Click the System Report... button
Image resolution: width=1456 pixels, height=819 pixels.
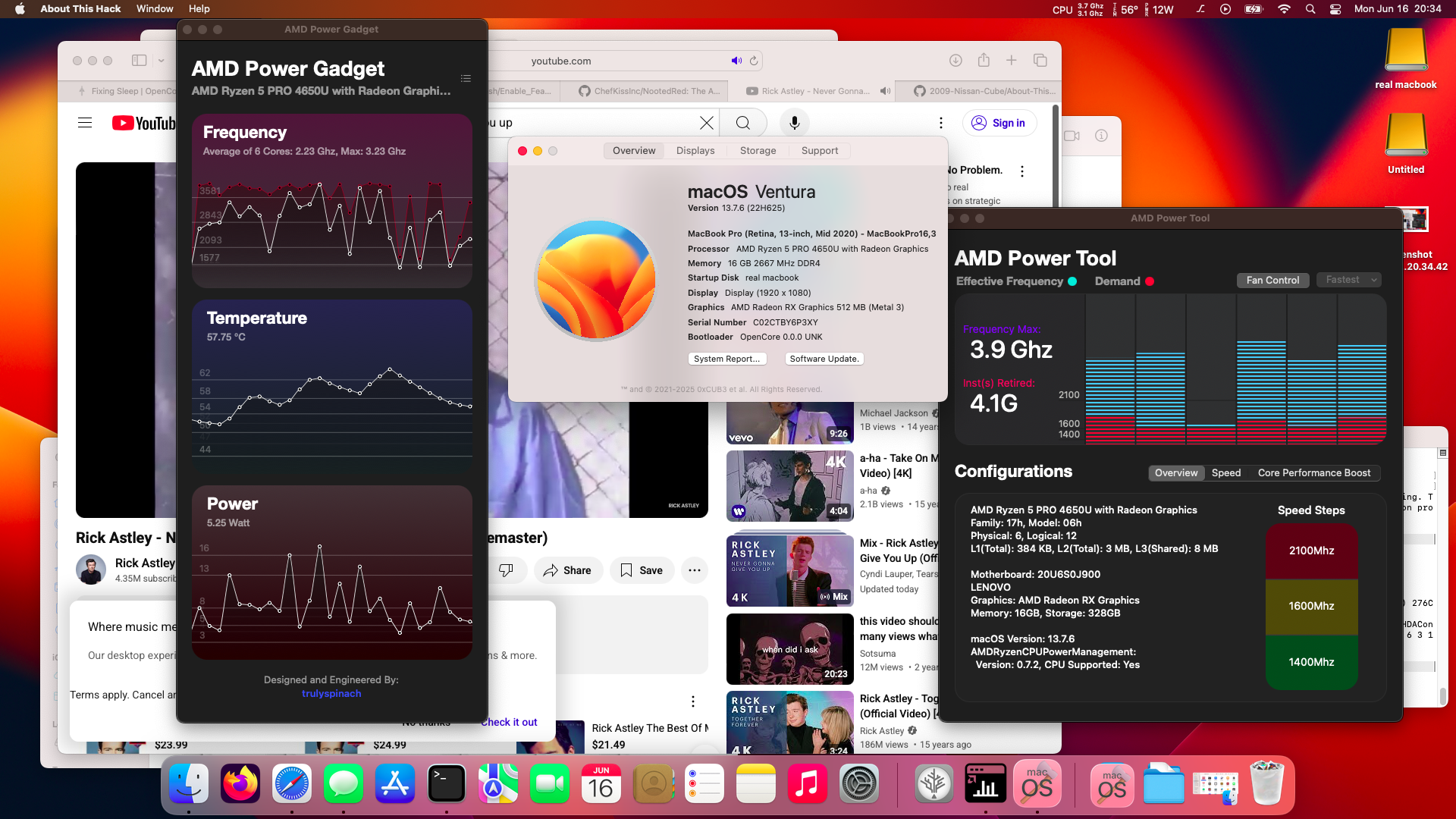pos(727,359)
